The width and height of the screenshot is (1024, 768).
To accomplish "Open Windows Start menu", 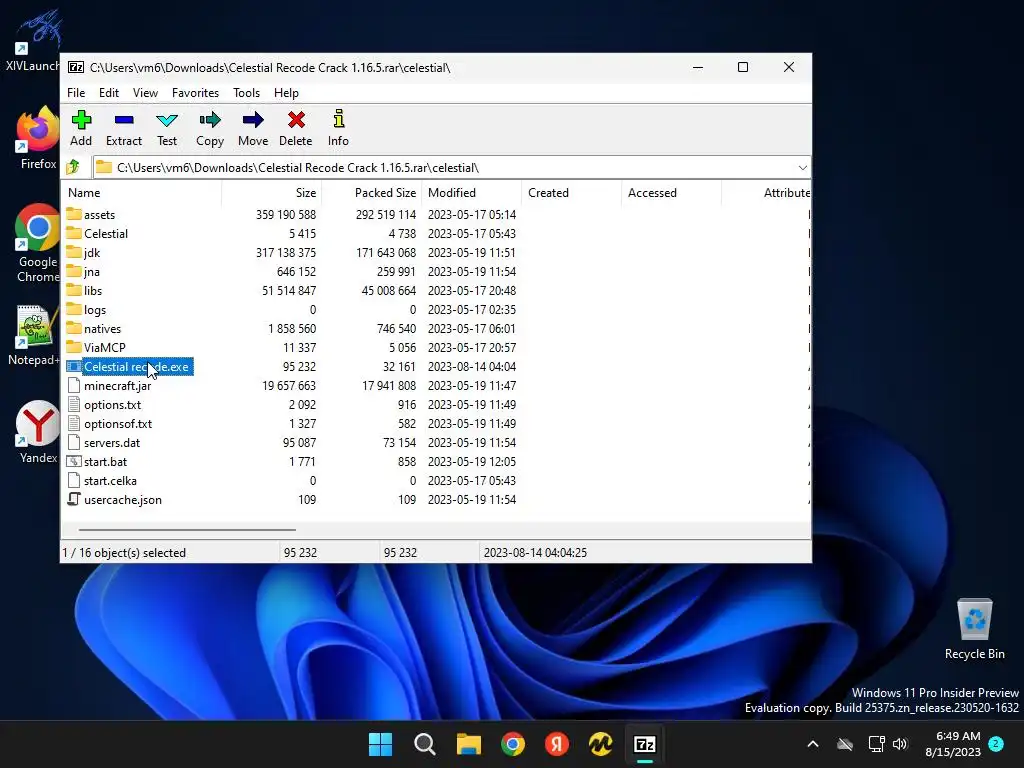I will coord(380,744).
